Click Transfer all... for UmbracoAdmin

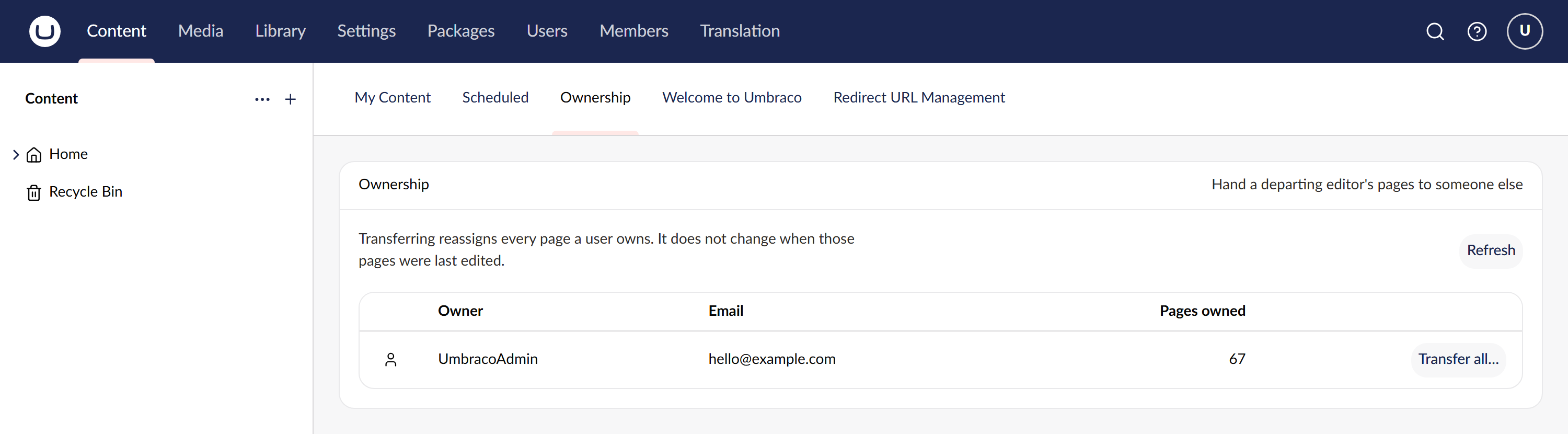1458,359
